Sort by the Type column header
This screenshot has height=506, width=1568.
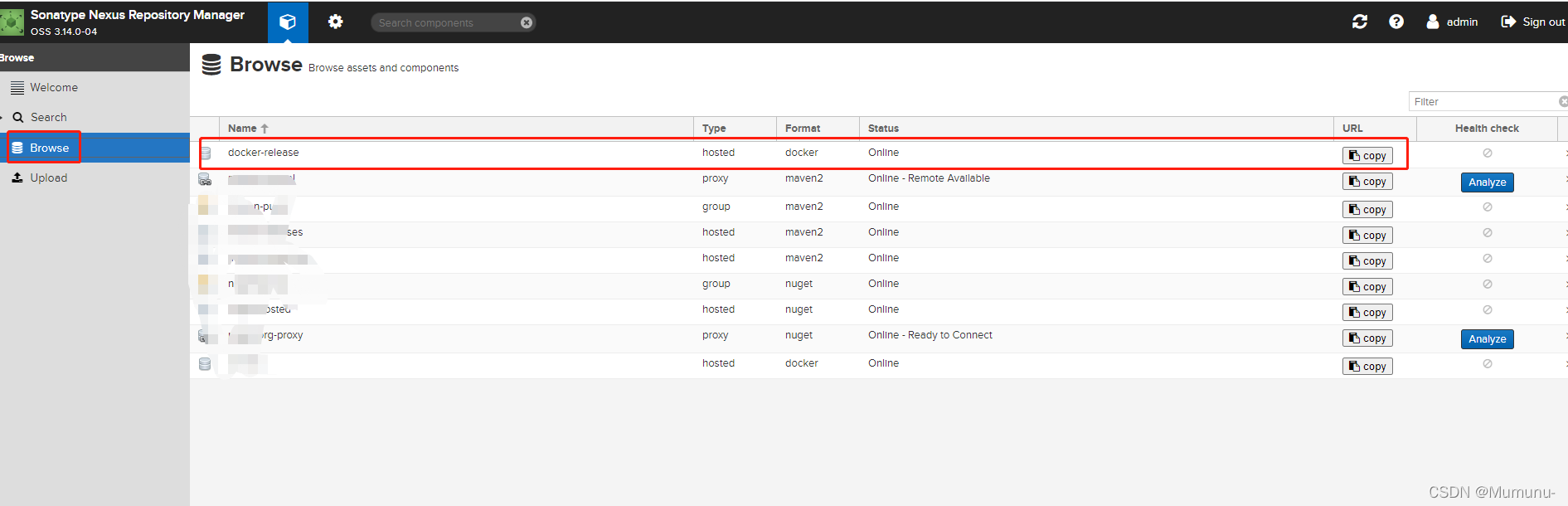735,129
